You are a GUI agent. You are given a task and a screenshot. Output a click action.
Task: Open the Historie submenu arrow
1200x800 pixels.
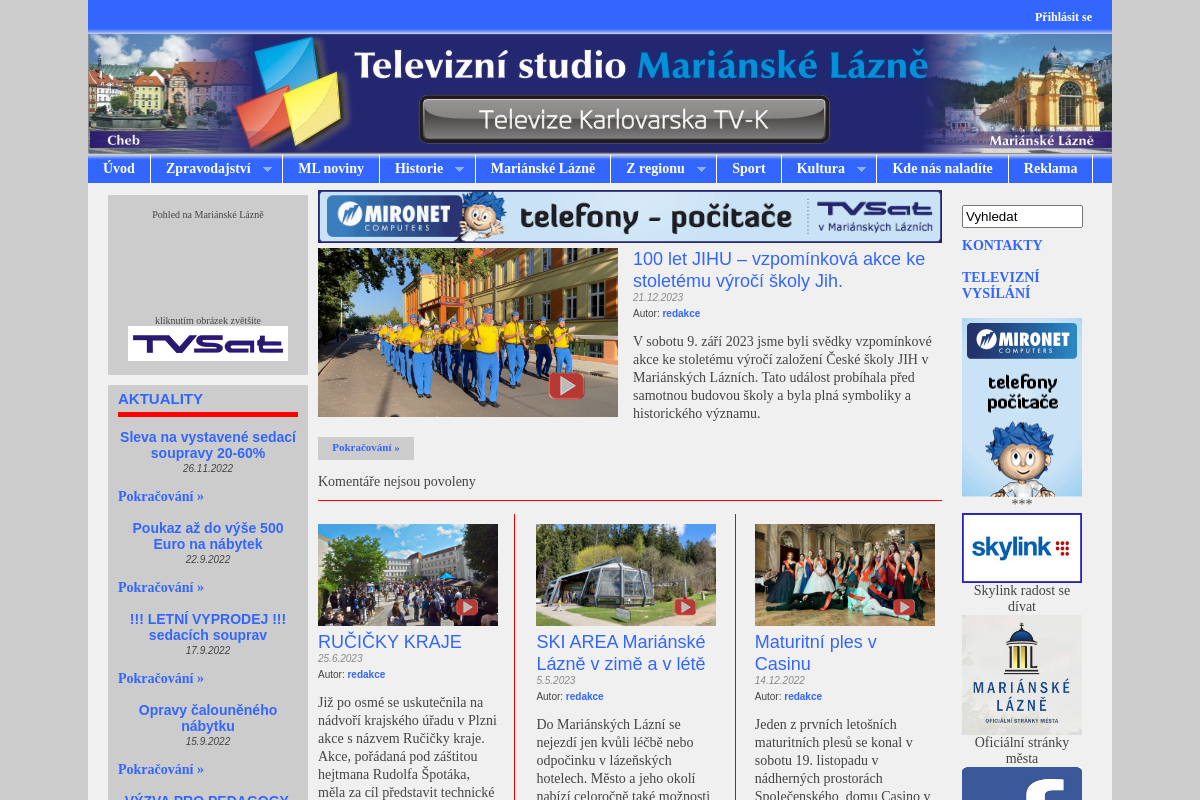click(x=460, y=169)
